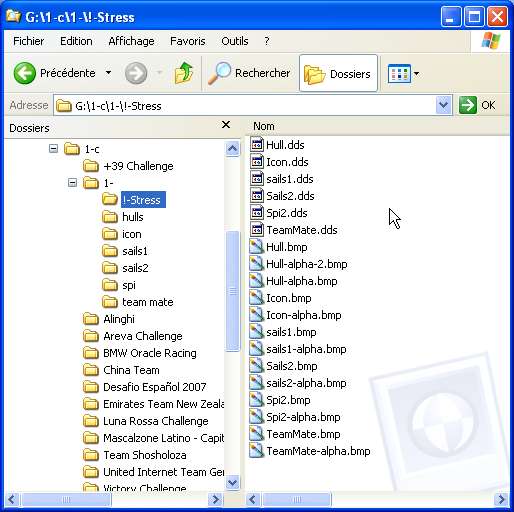Open the address bar dropdown arrow
The width and height of the screenshot is (514, 512).
click(x=443, y=105)
